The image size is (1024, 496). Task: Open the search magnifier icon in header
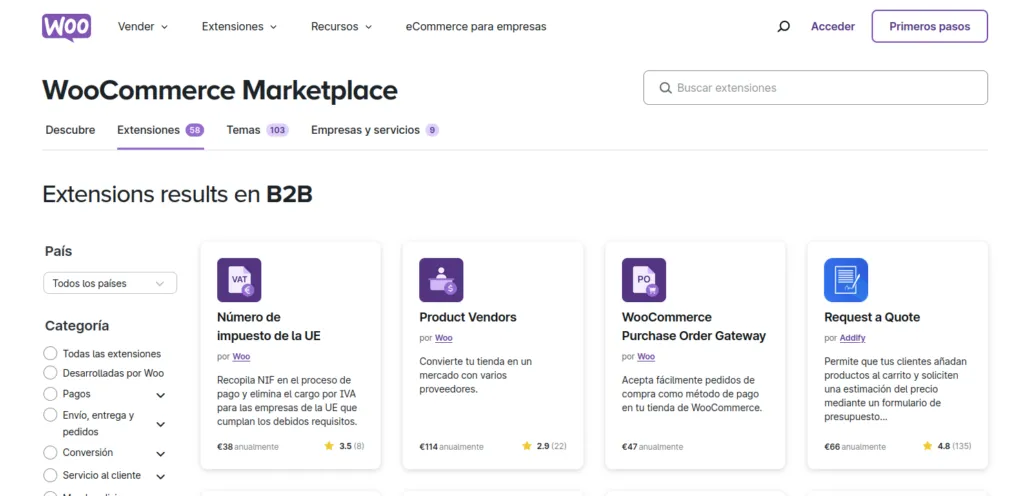(783, 27)
